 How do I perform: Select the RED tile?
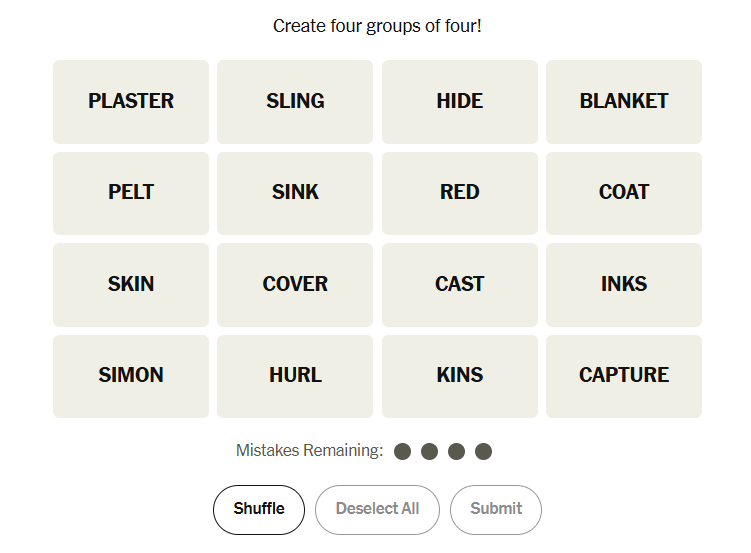click(459, 192)
